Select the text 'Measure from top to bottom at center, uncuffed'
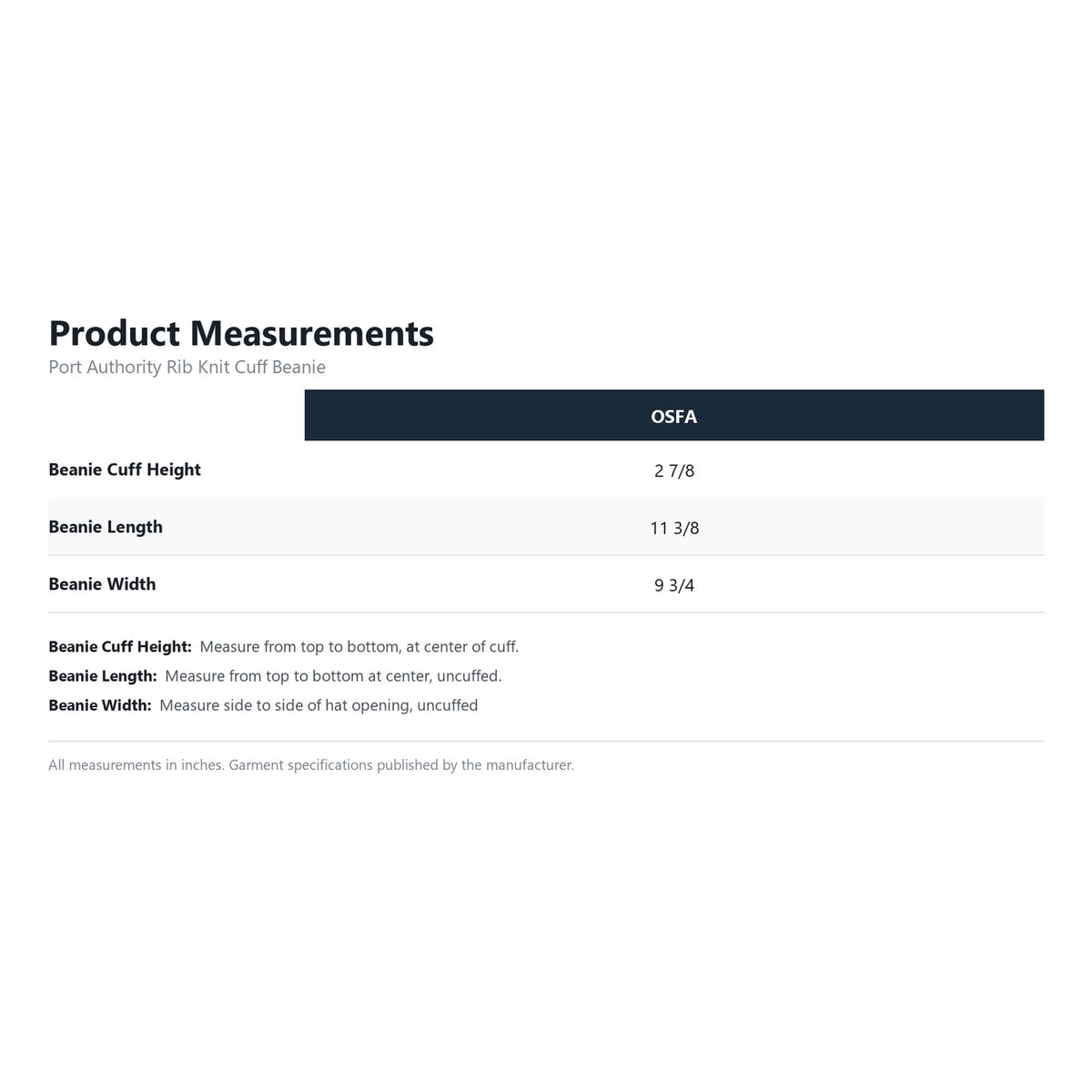The width and height of the screenshot is (1092, 1092). [x=332, y=676]
